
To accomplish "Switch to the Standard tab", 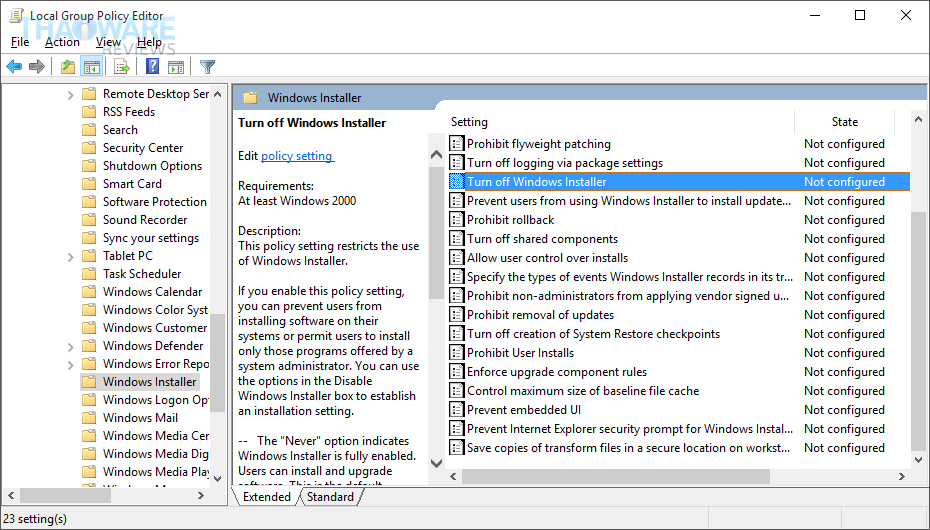I will click(330, 497).
